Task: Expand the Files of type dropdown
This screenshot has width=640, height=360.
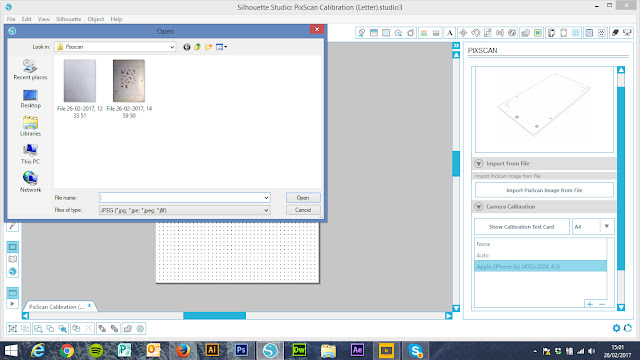Action: (184, 210)
